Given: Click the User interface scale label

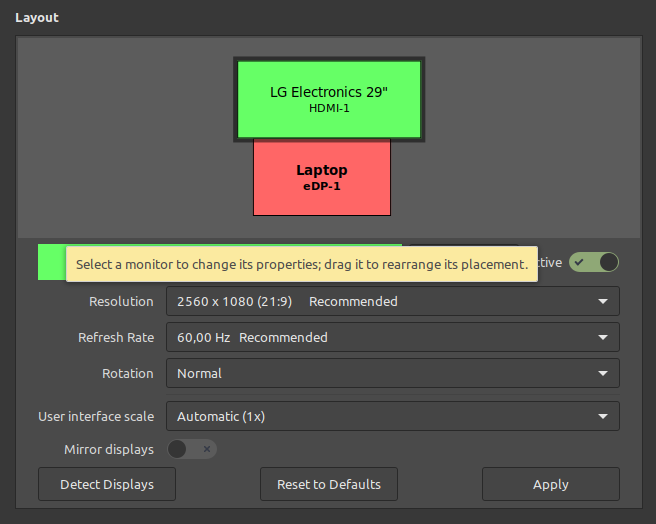Looking at the screenshot, I should tap(96, 416).
